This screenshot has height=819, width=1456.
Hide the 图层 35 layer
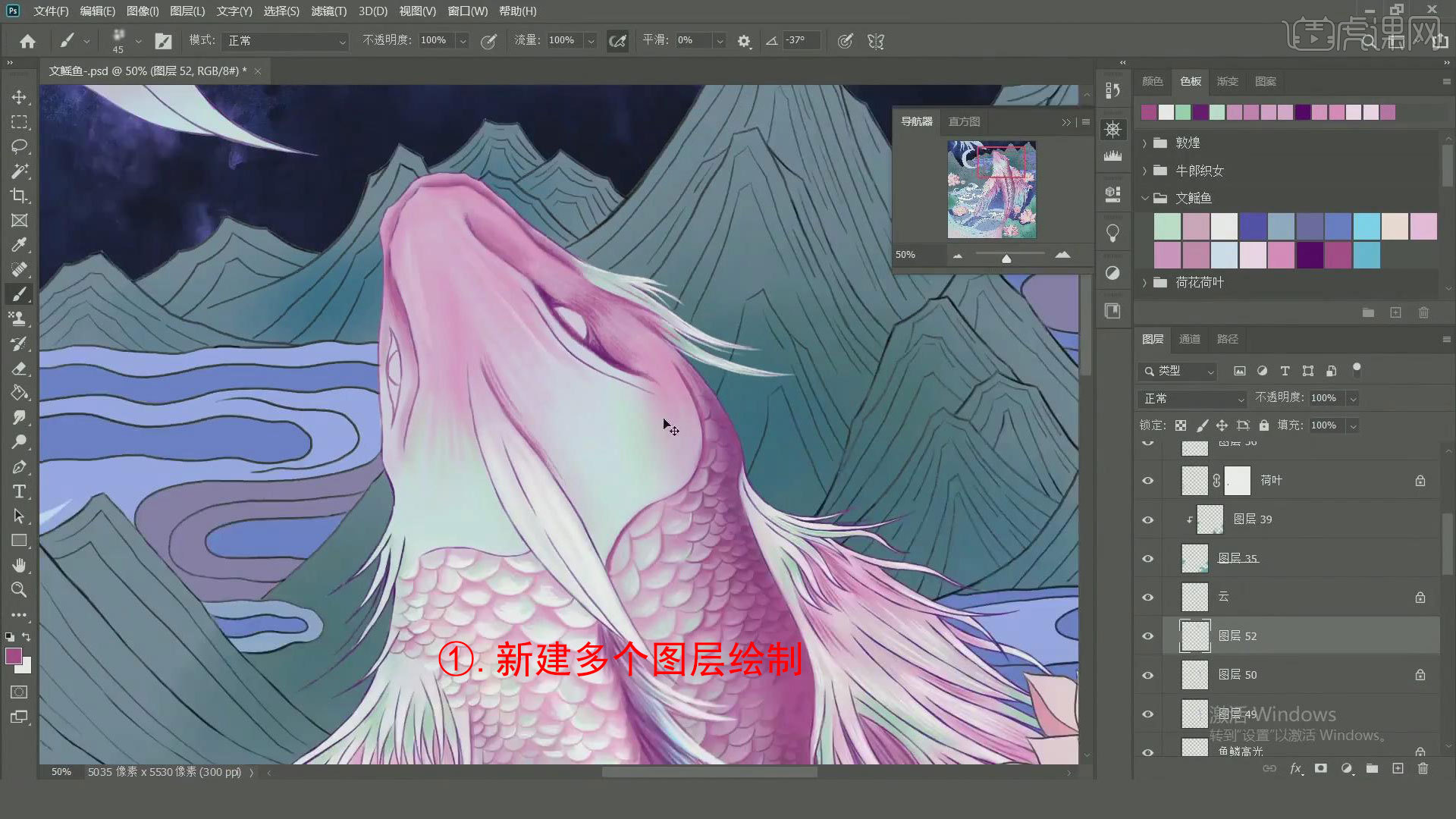pyautogui.click(x=1148, y=559)
